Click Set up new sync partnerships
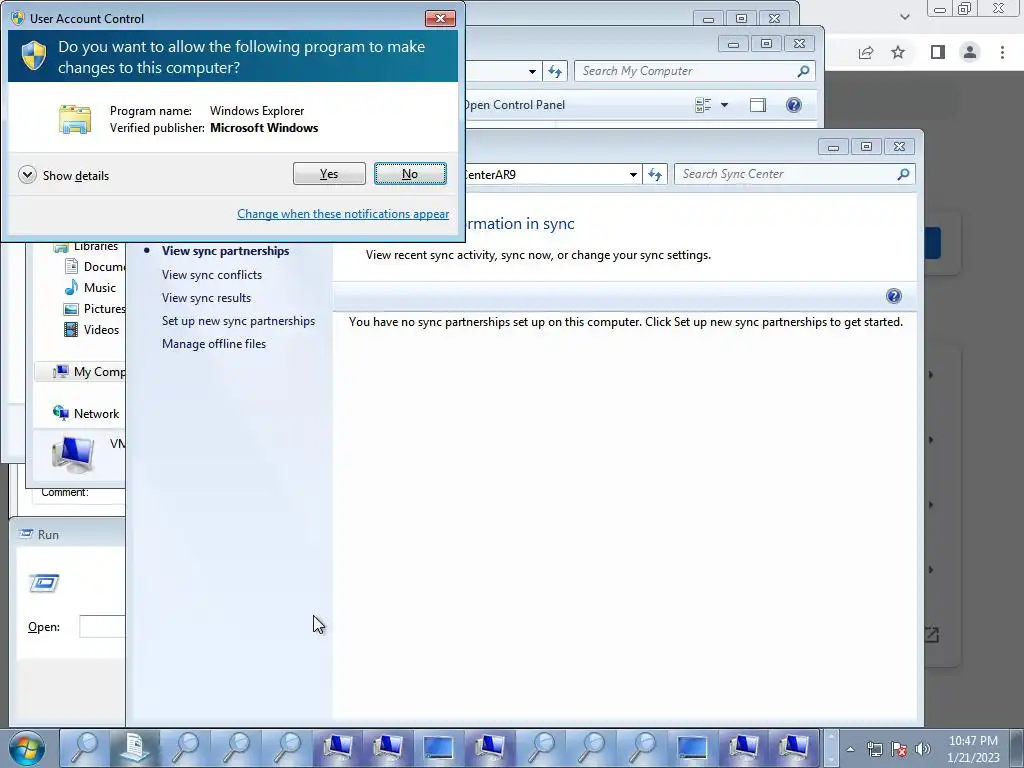The height and width of the screenshot is (768, 1024). coord(238,321)
